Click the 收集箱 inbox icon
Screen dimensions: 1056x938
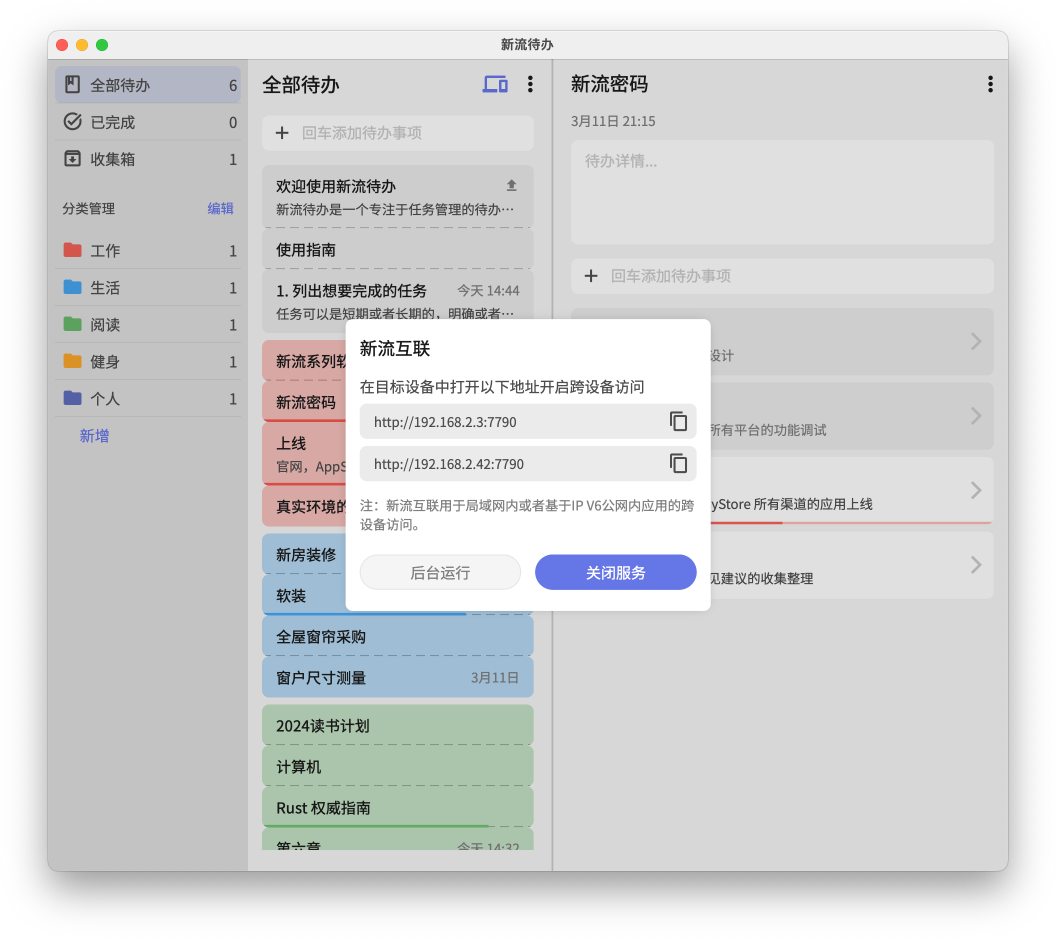(72, 158)
